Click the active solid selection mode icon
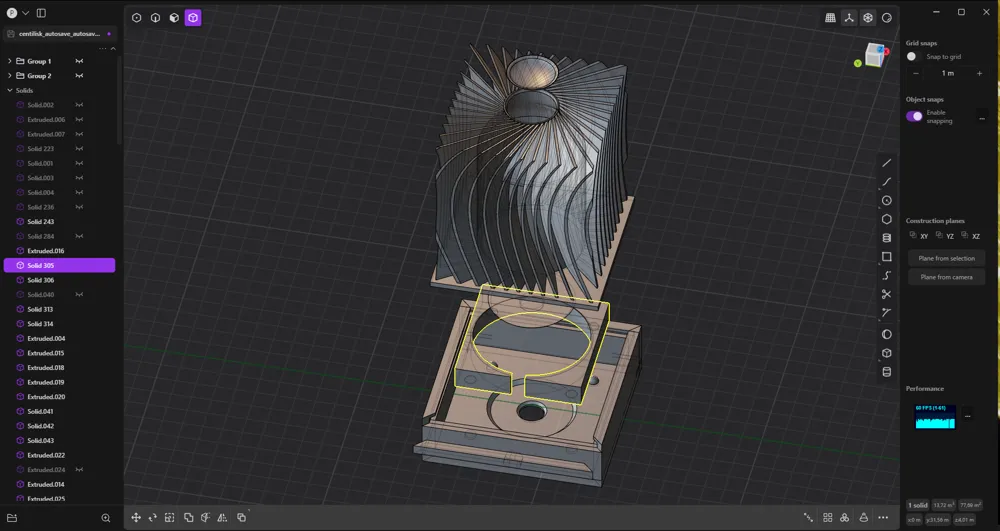The width and height of the screenshot is (1000, 531). click(193, 18)
